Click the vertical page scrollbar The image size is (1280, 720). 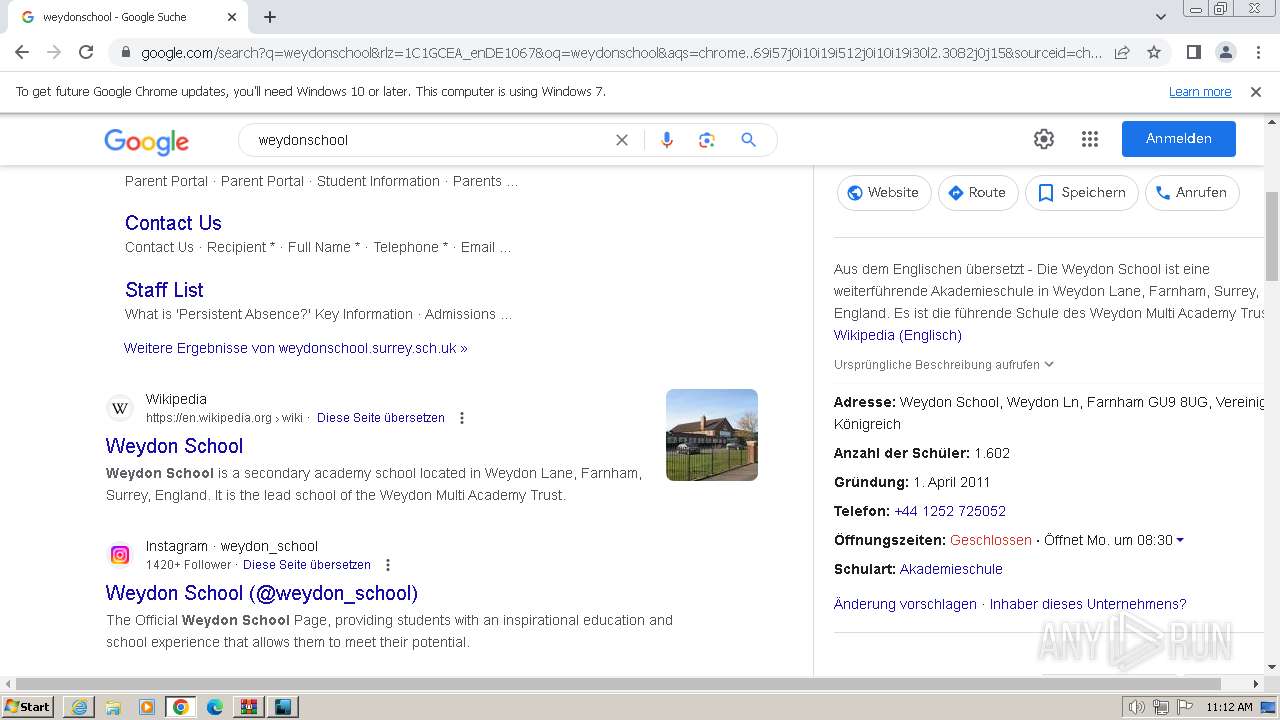(x=1272, y=237)
